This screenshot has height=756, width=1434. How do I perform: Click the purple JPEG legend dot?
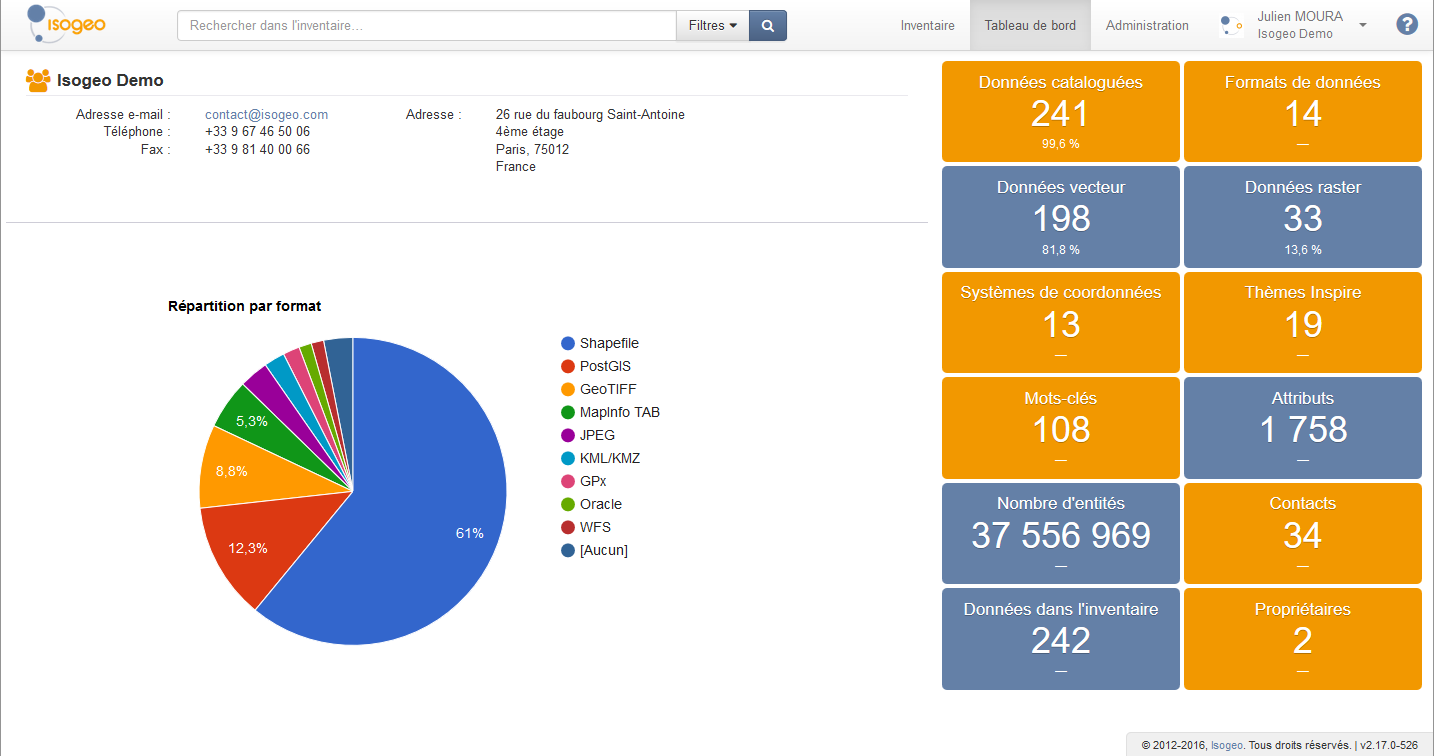coord(568,436)
